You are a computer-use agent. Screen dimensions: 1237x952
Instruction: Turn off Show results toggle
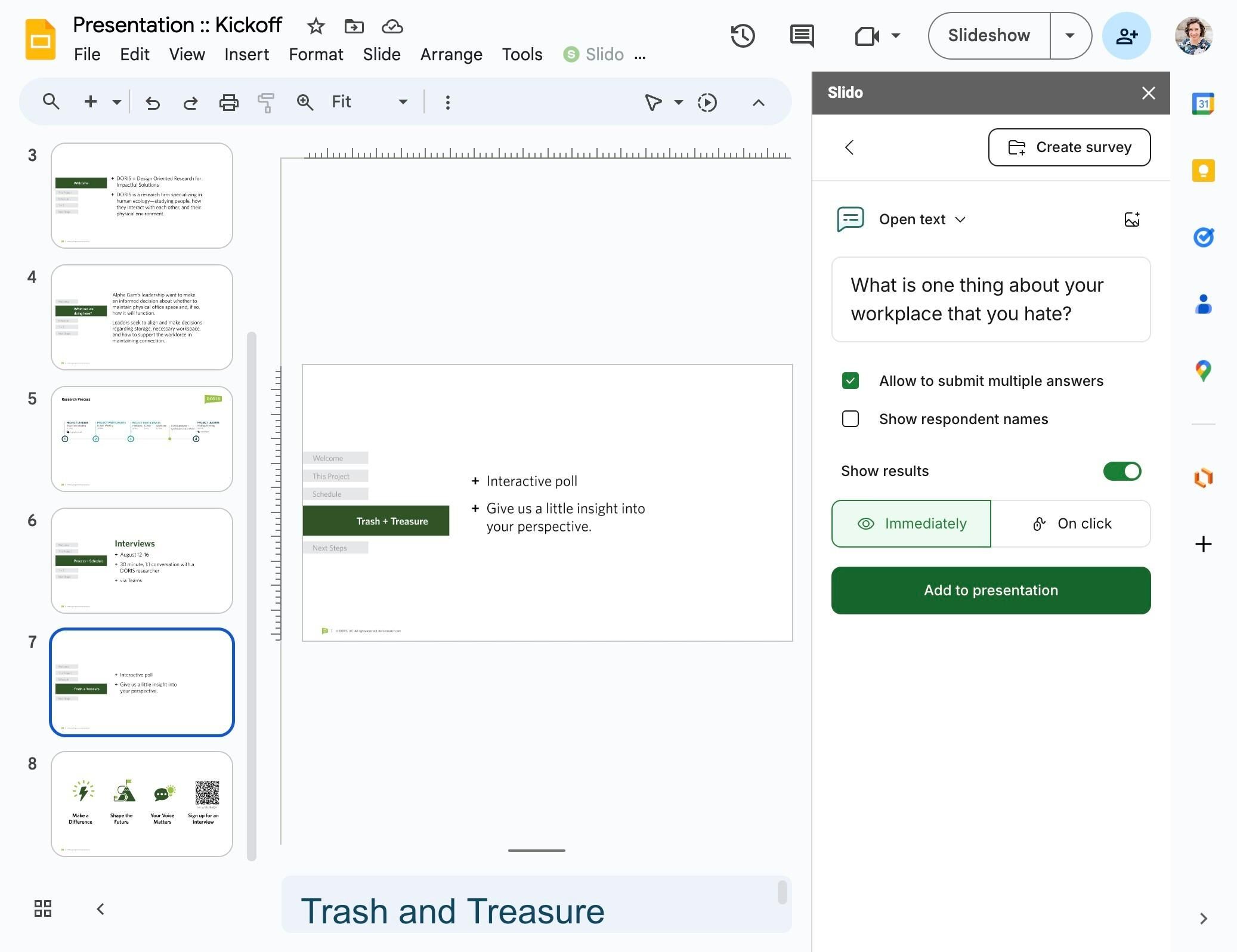point(1121,471)
